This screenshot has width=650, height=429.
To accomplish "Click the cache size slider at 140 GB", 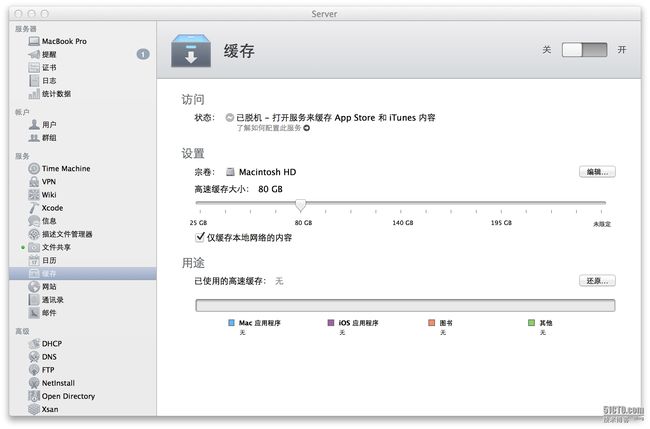I will [403, 204].
